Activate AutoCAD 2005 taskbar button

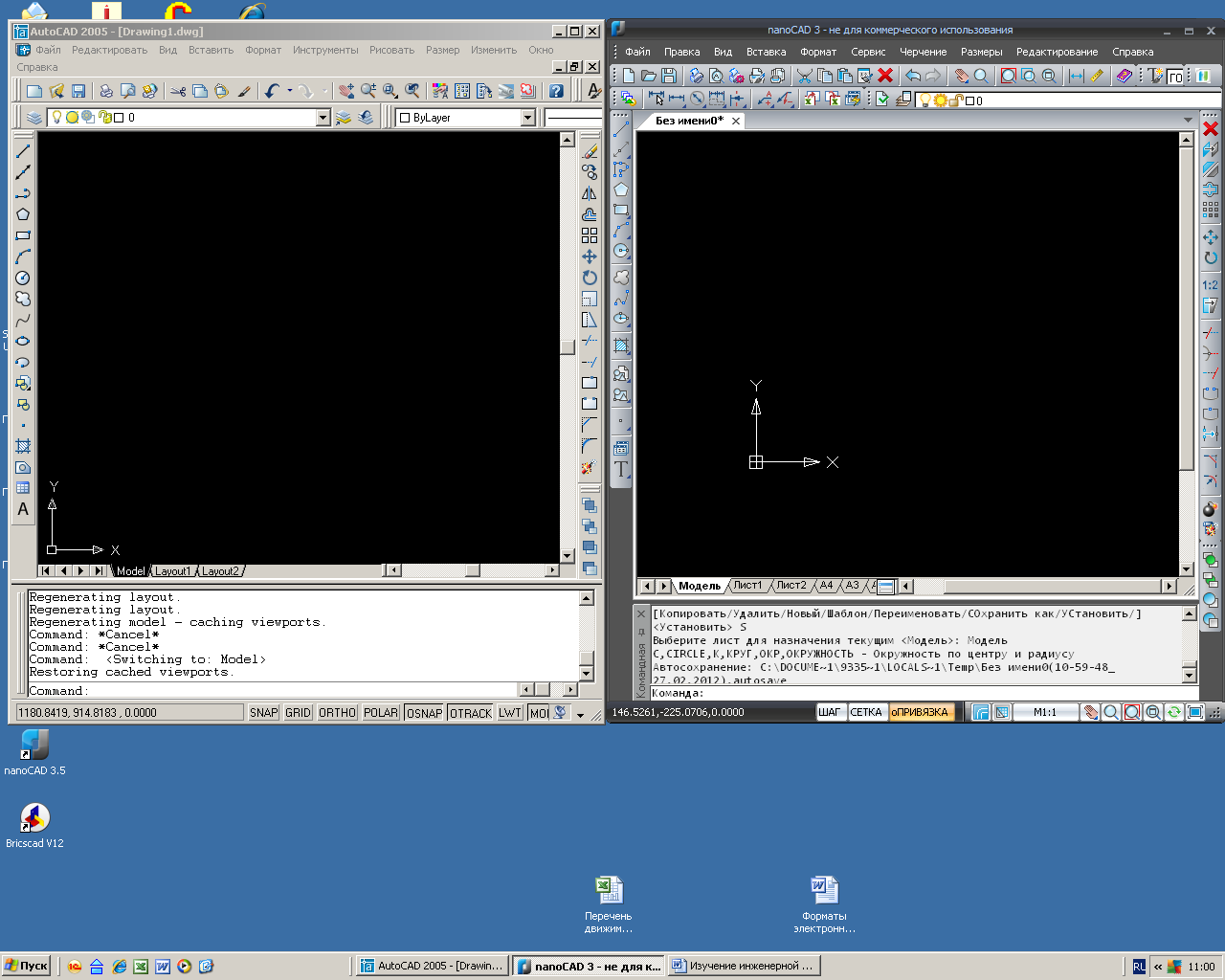pyautogui.click(x=433, y=966)
